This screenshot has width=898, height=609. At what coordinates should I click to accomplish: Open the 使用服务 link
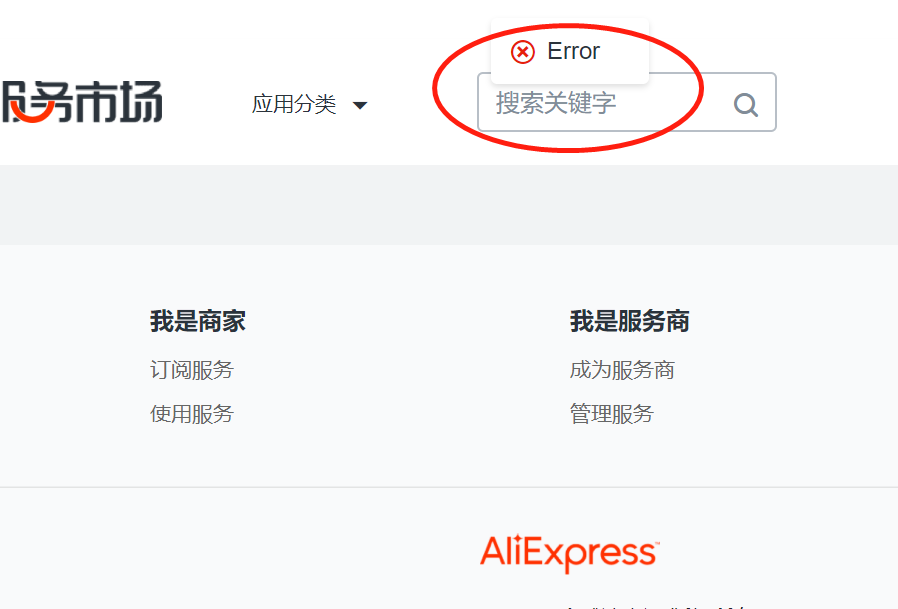[x=192, y=414]
